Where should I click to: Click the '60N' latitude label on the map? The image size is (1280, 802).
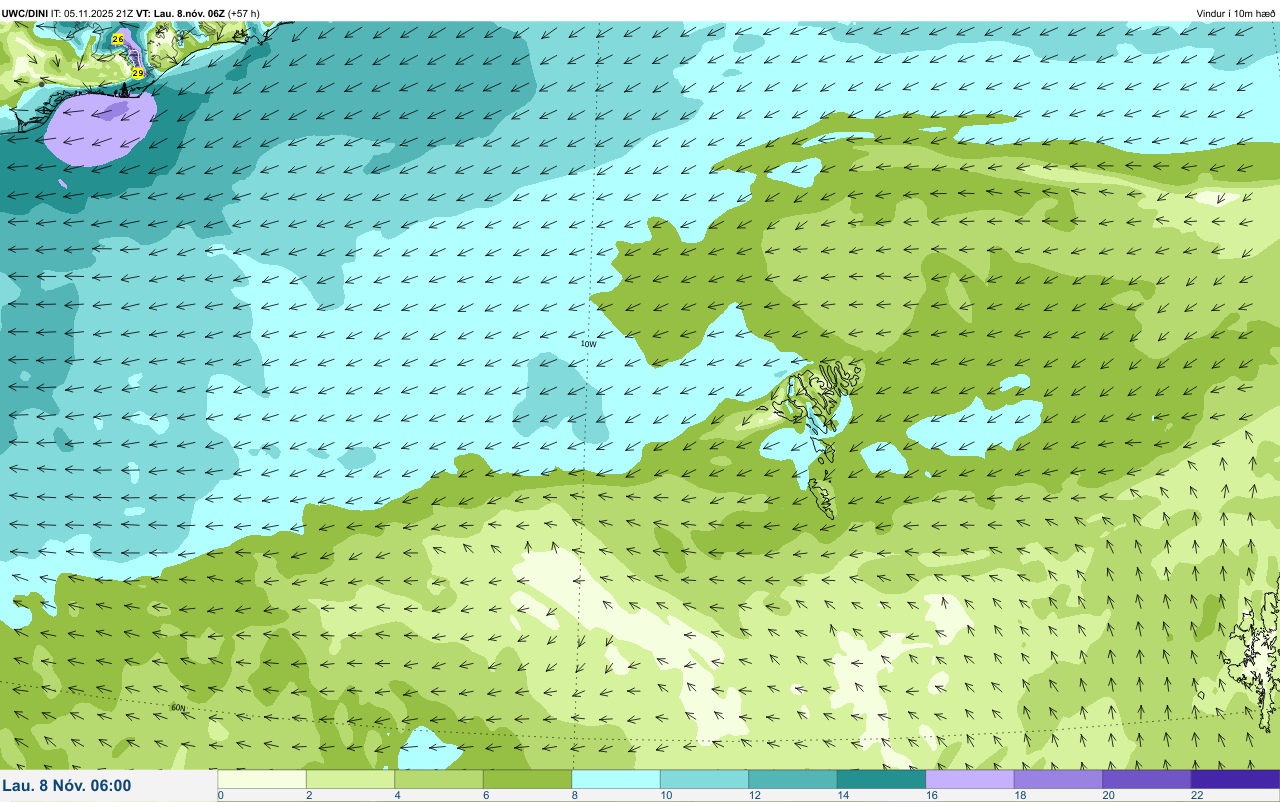coord(178,708)
